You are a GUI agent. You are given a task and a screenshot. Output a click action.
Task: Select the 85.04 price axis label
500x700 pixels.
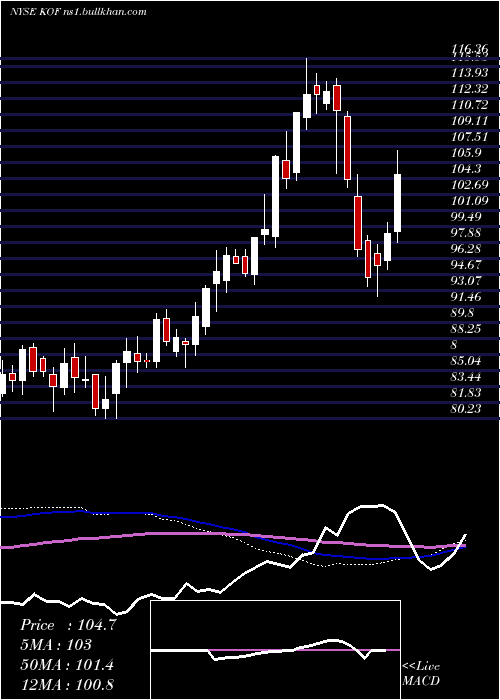tap(466, 361)
